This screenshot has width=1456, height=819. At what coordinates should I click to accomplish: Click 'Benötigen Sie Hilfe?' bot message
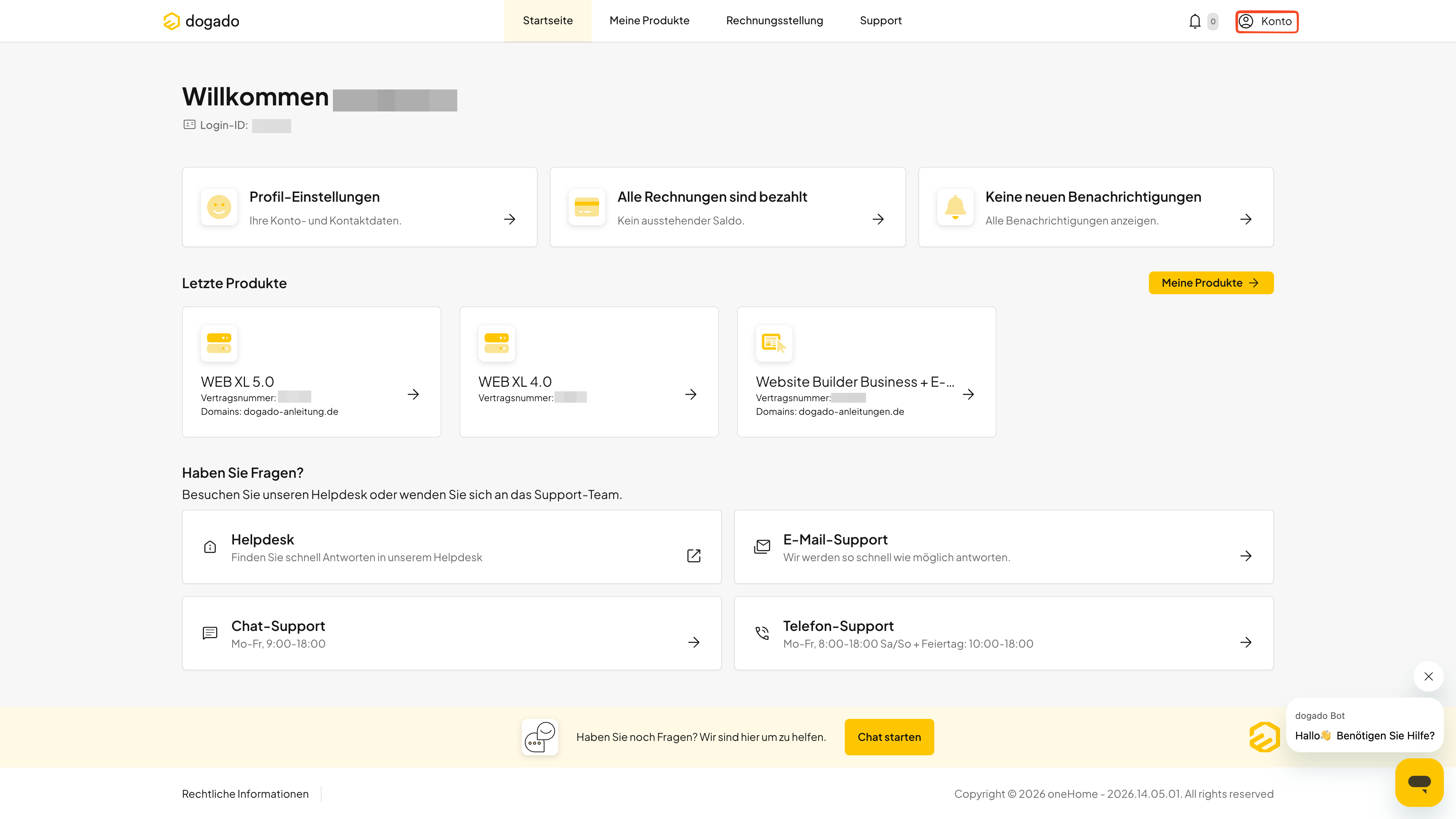pyautogui.click(x=1385, y=735)
